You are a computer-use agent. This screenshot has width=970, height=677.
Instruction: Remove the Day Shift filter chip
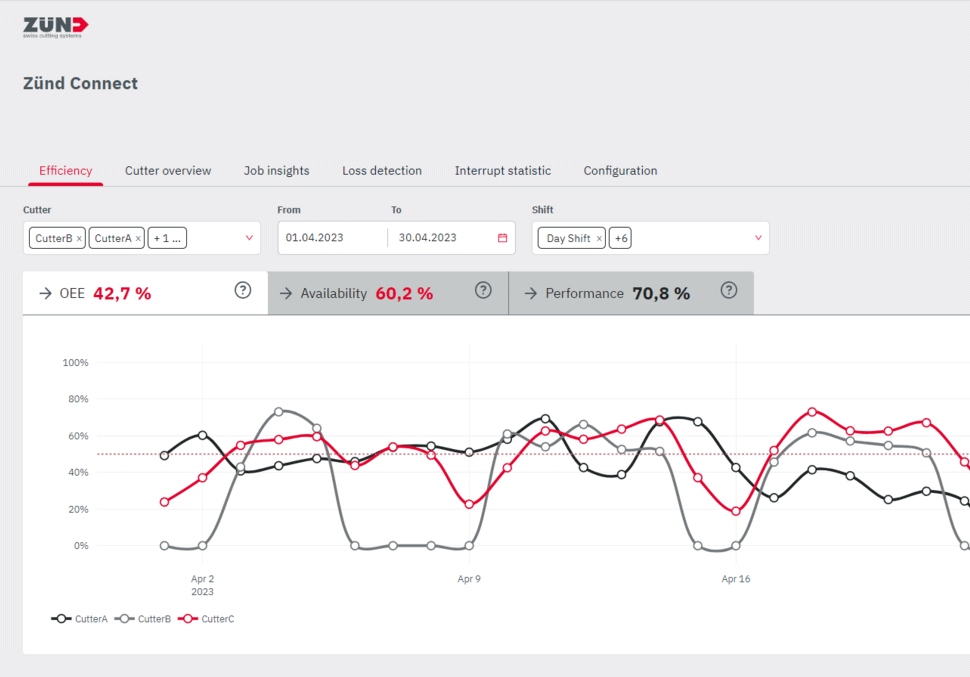[599, 238]
